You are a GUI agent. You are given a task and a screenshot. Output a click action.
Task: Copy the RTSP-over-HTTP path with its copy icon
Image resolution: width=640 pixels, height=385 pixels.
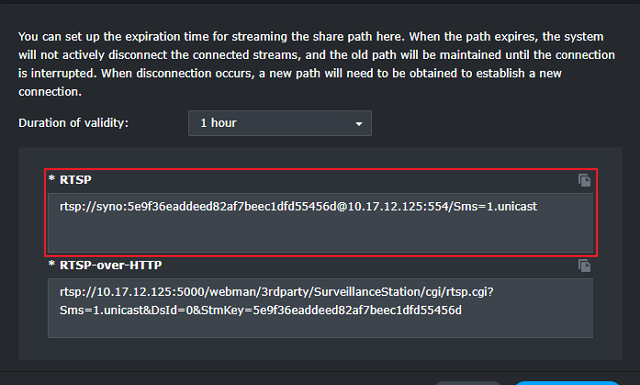pos(584,265)
